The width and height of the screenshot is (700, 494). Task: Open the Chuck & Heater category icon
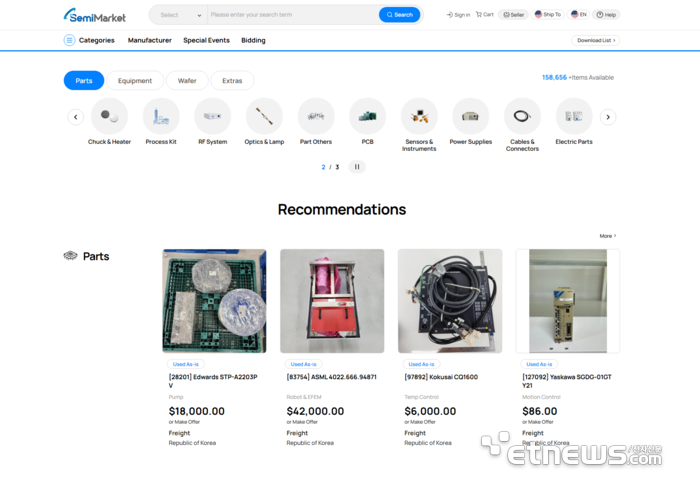pyautogui.click(x=109, y=116)
